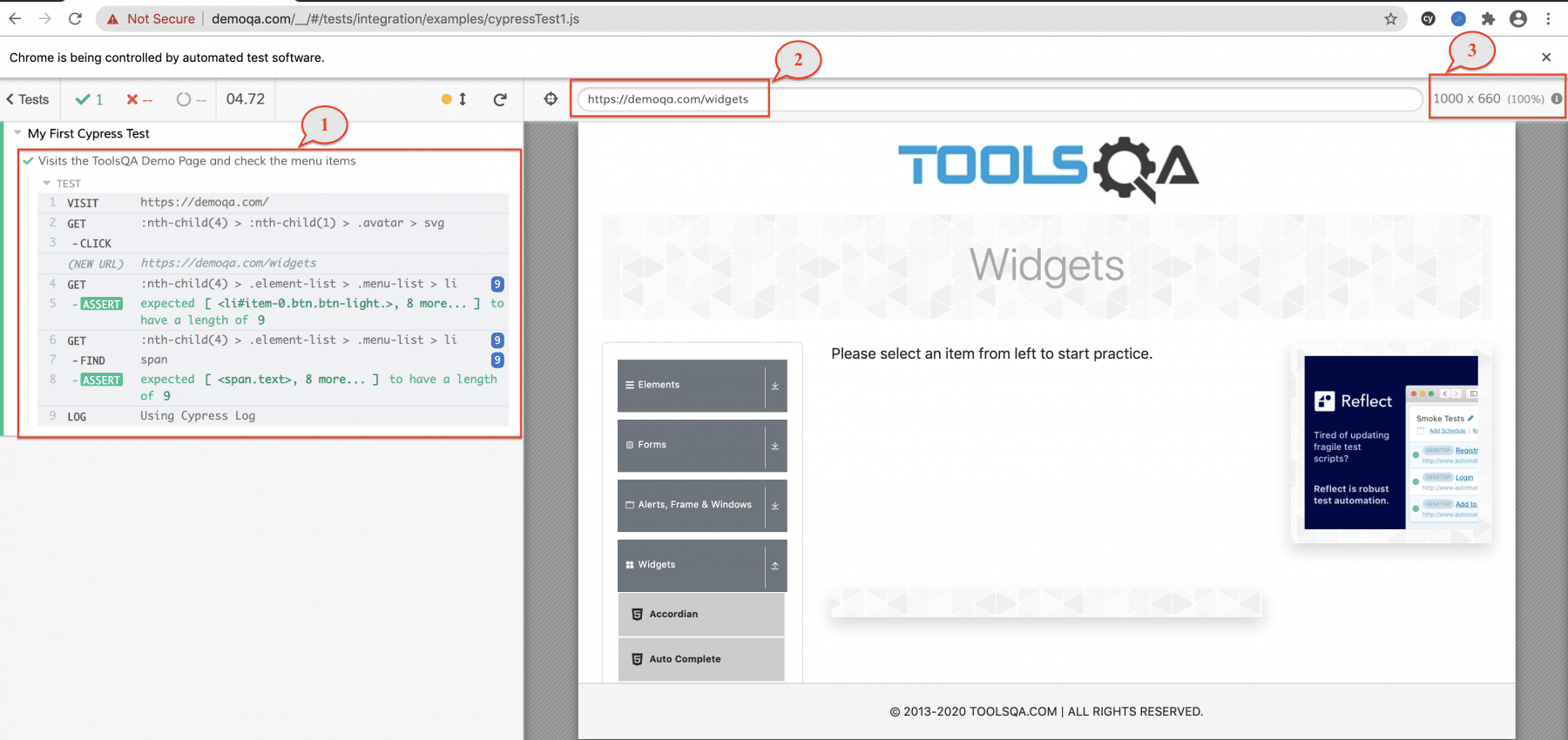Toggle the auto-scrolling arrows icon

coord(463,99)
